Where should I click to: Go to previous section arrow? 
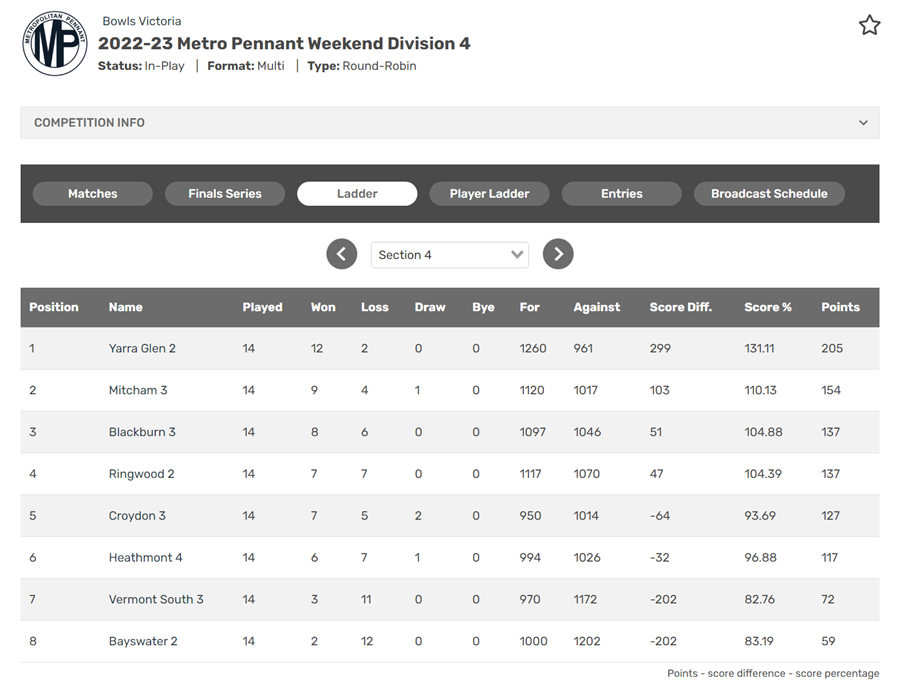341,254
